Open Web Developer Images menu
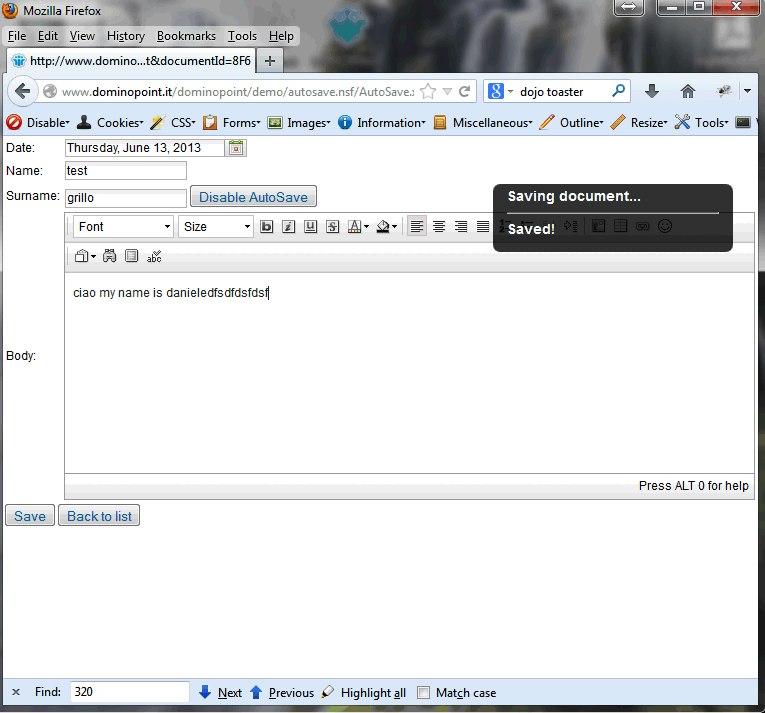Screen dimensions: 765x713 (x=299, y=122)
